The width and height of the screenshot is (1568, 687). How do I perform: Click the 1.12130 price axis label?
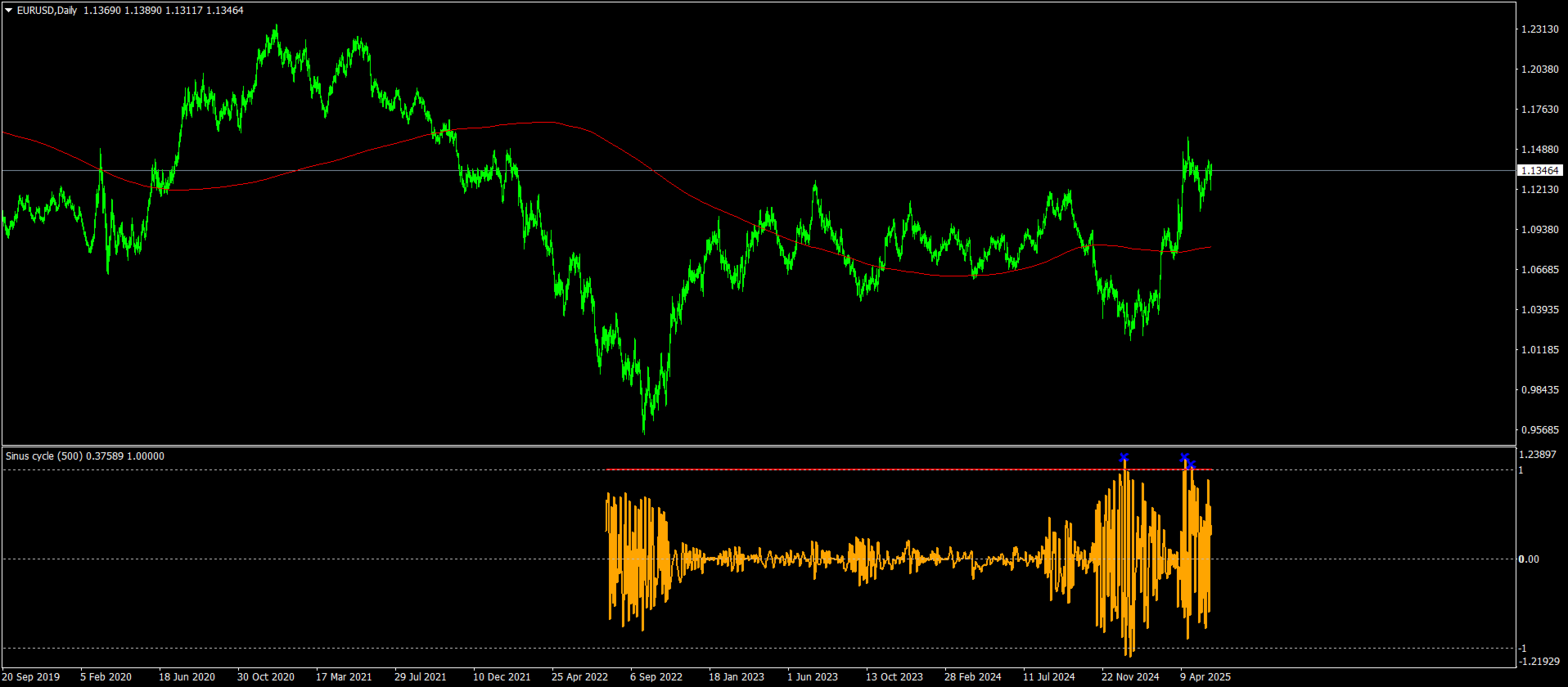click(x=1539, y=190)
